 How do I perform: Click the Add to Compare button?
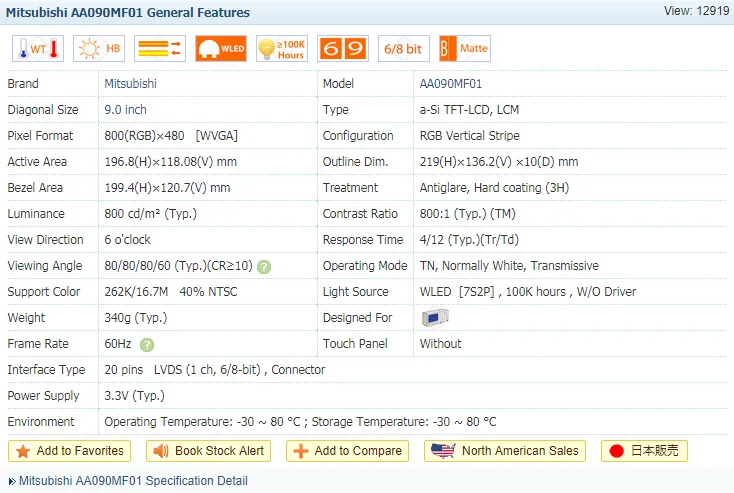(x=347, y=451)
